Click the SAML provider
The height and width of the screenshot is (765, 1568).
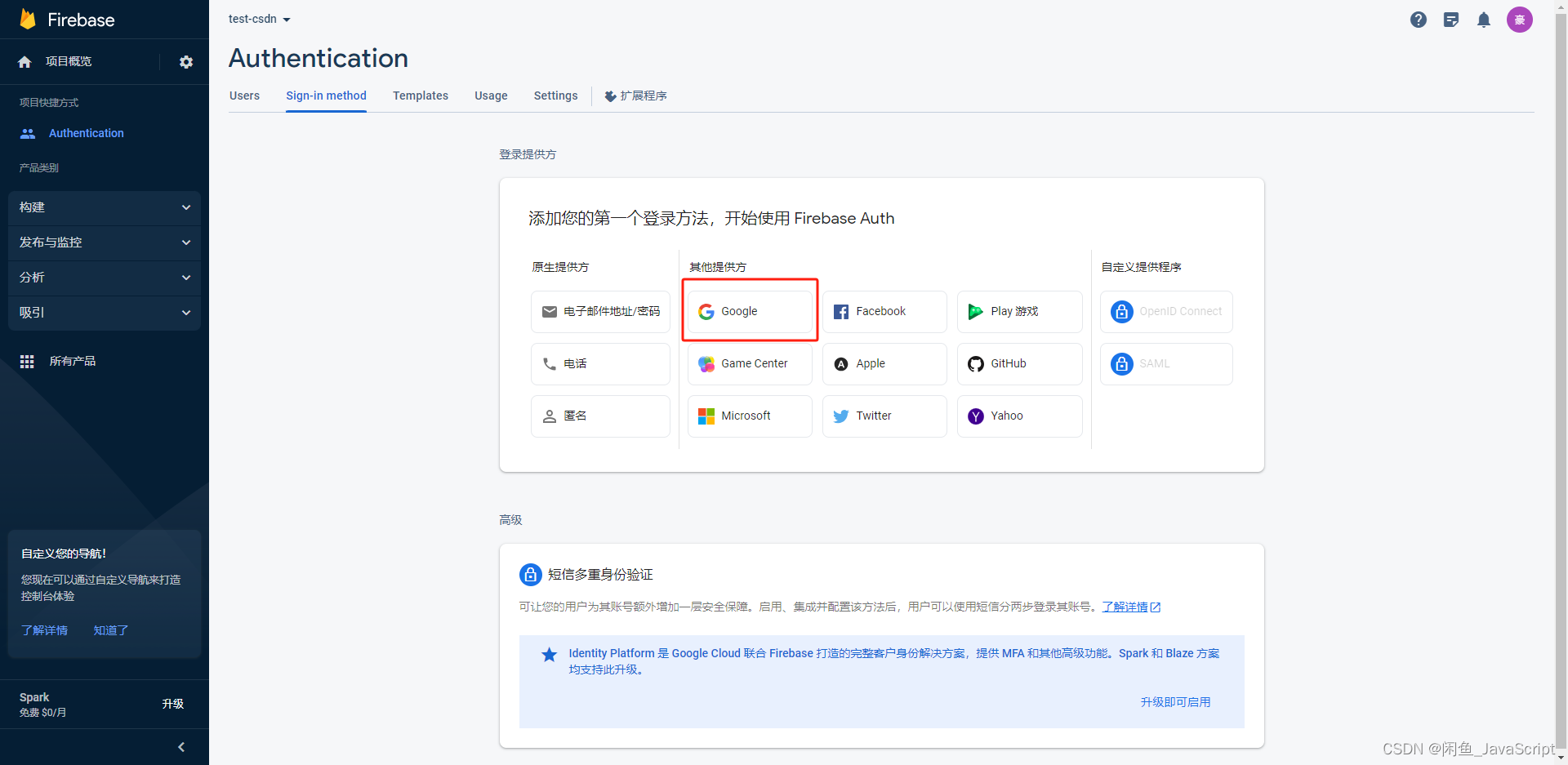pyautogui.click(x=1166, y=363)
